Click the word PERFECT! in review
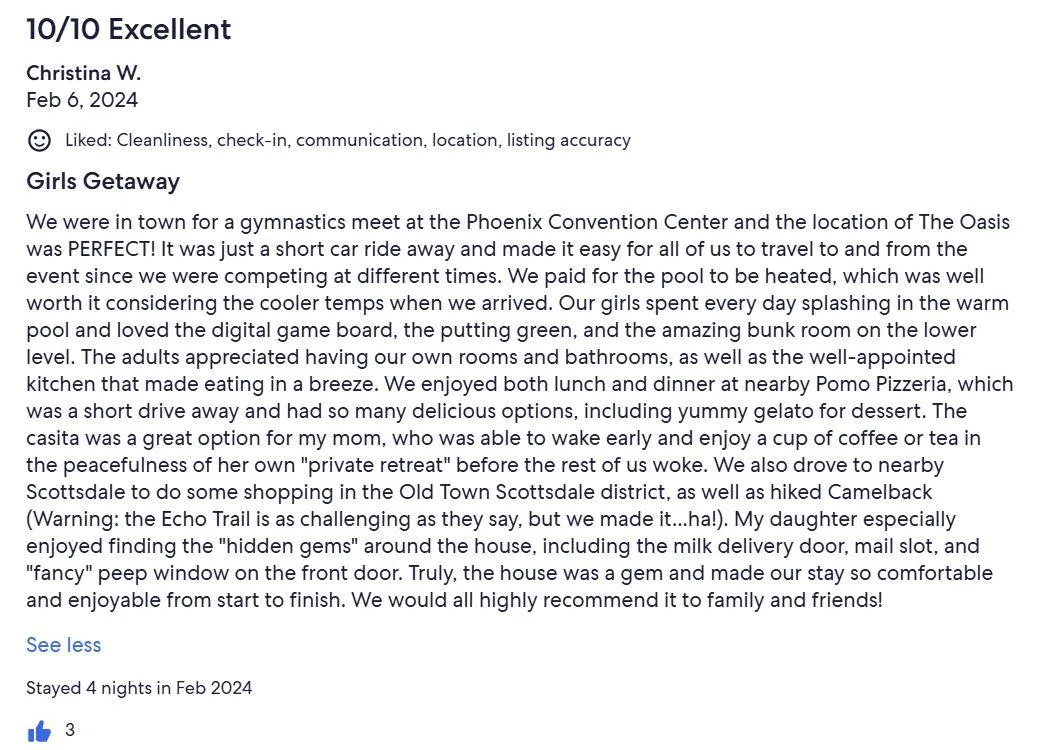The image size is (1047, 750). (x=111, y=249)
